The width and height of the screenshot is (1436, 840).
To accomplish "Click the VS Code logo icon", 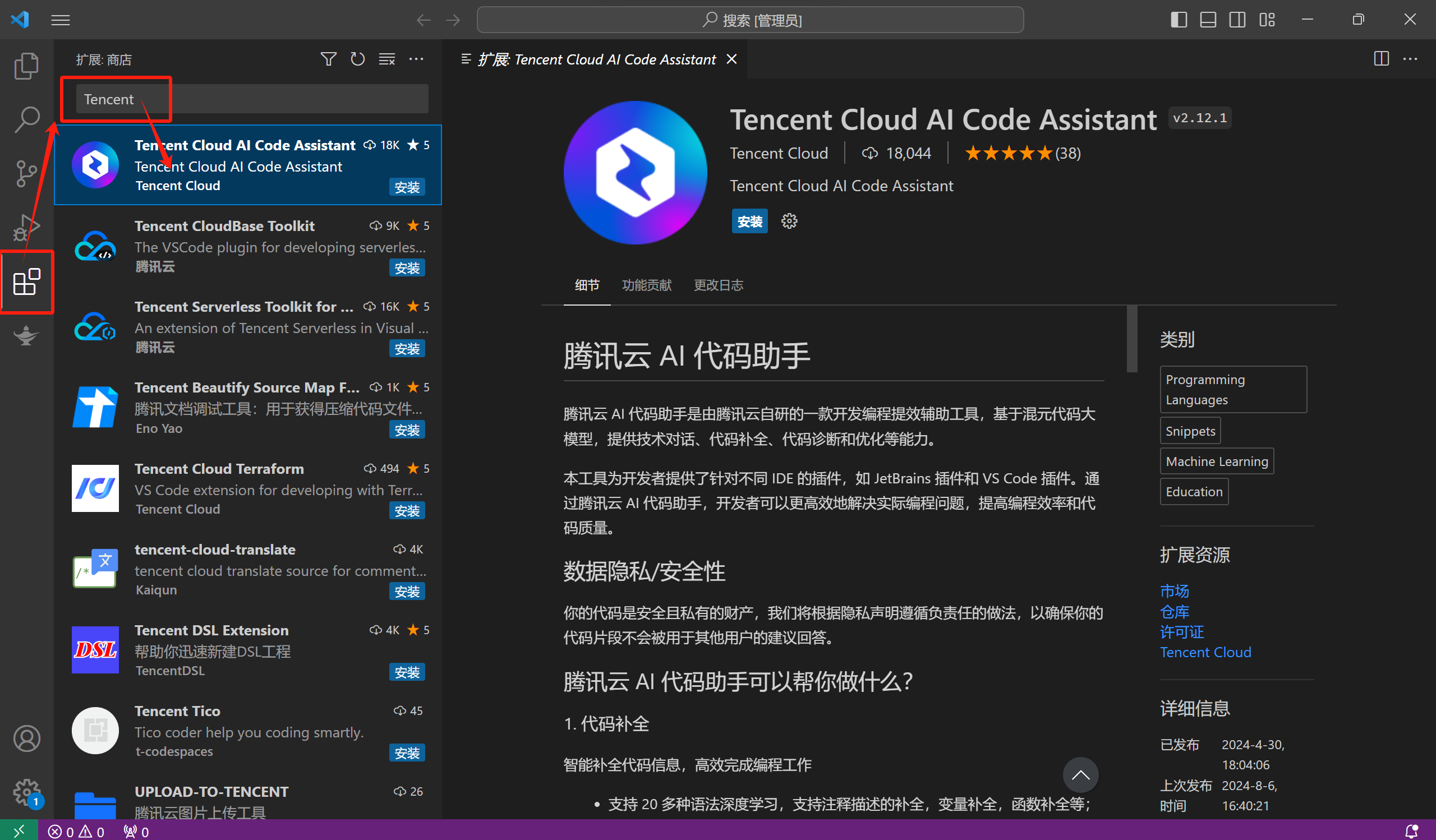I will [20, 20].
